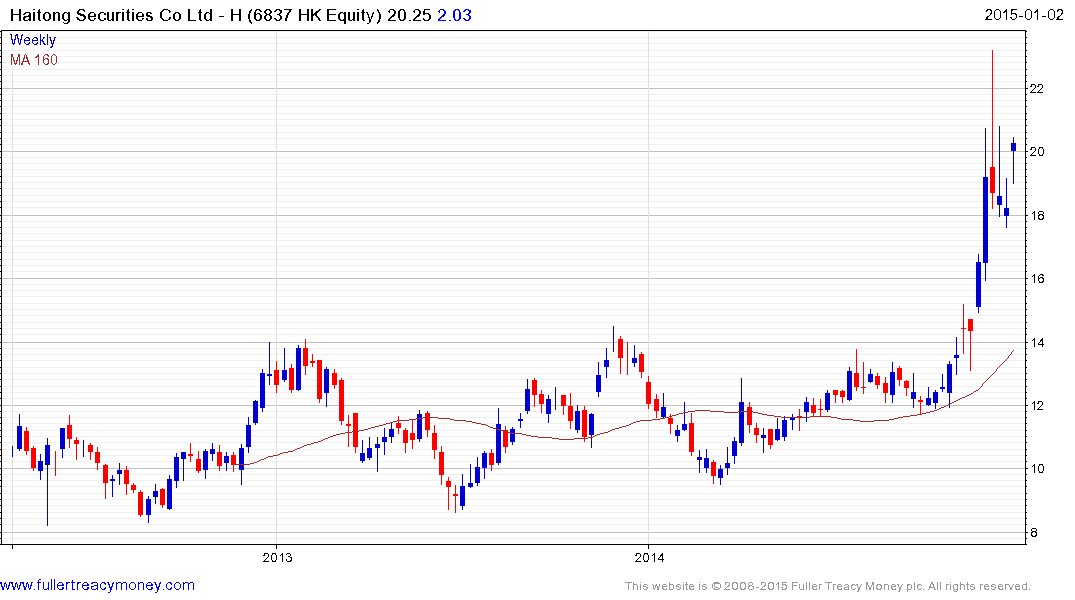Image resolution: width=1075 pixels, height=600 pixels.
Task: Click the blue price change value 2.03
Action: pyautogui.click(x=455, y=15)
